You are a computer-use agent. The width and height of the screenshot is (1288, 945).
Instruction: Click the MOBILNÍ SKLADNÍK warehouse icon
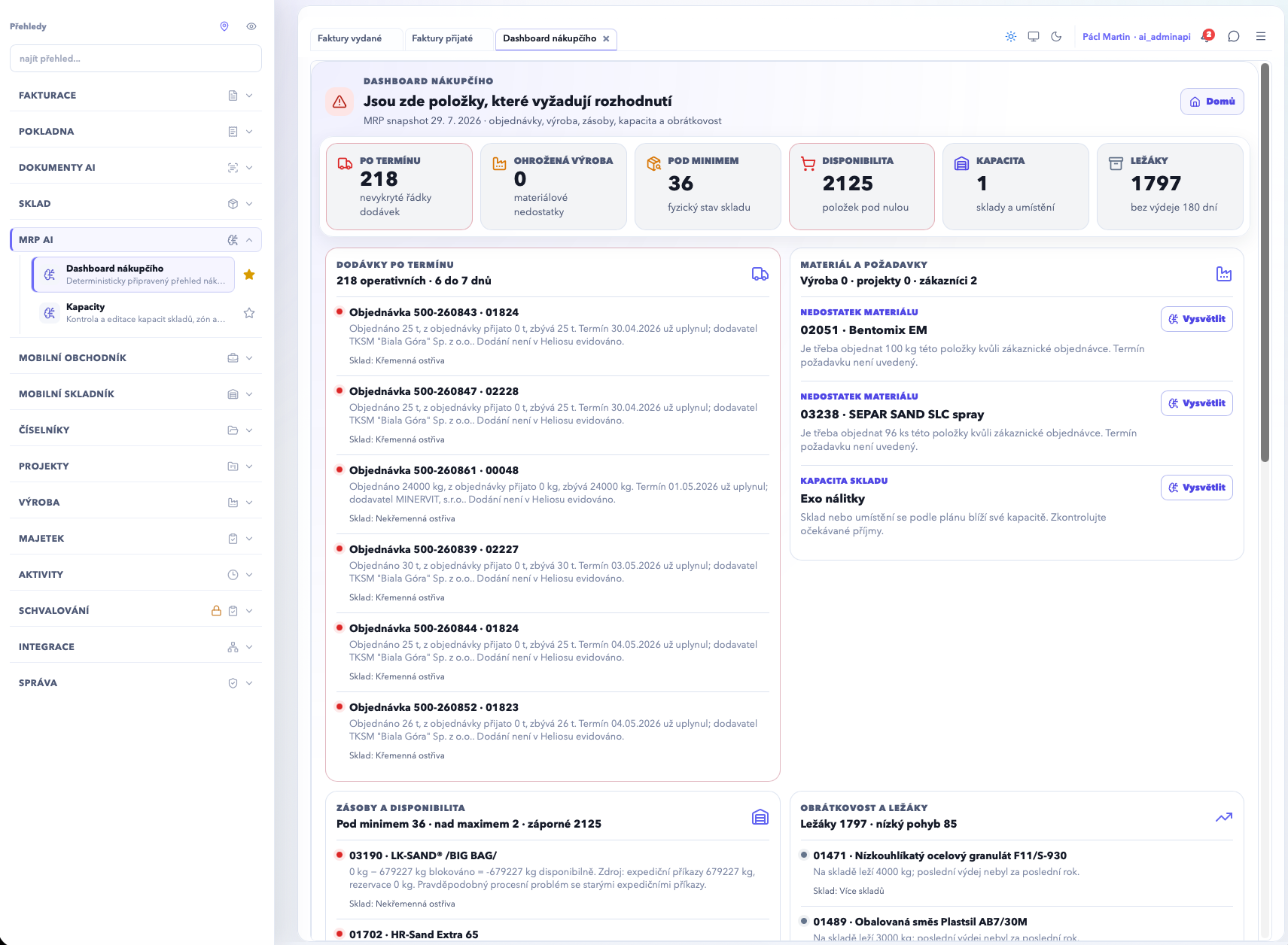pos(233,394)
